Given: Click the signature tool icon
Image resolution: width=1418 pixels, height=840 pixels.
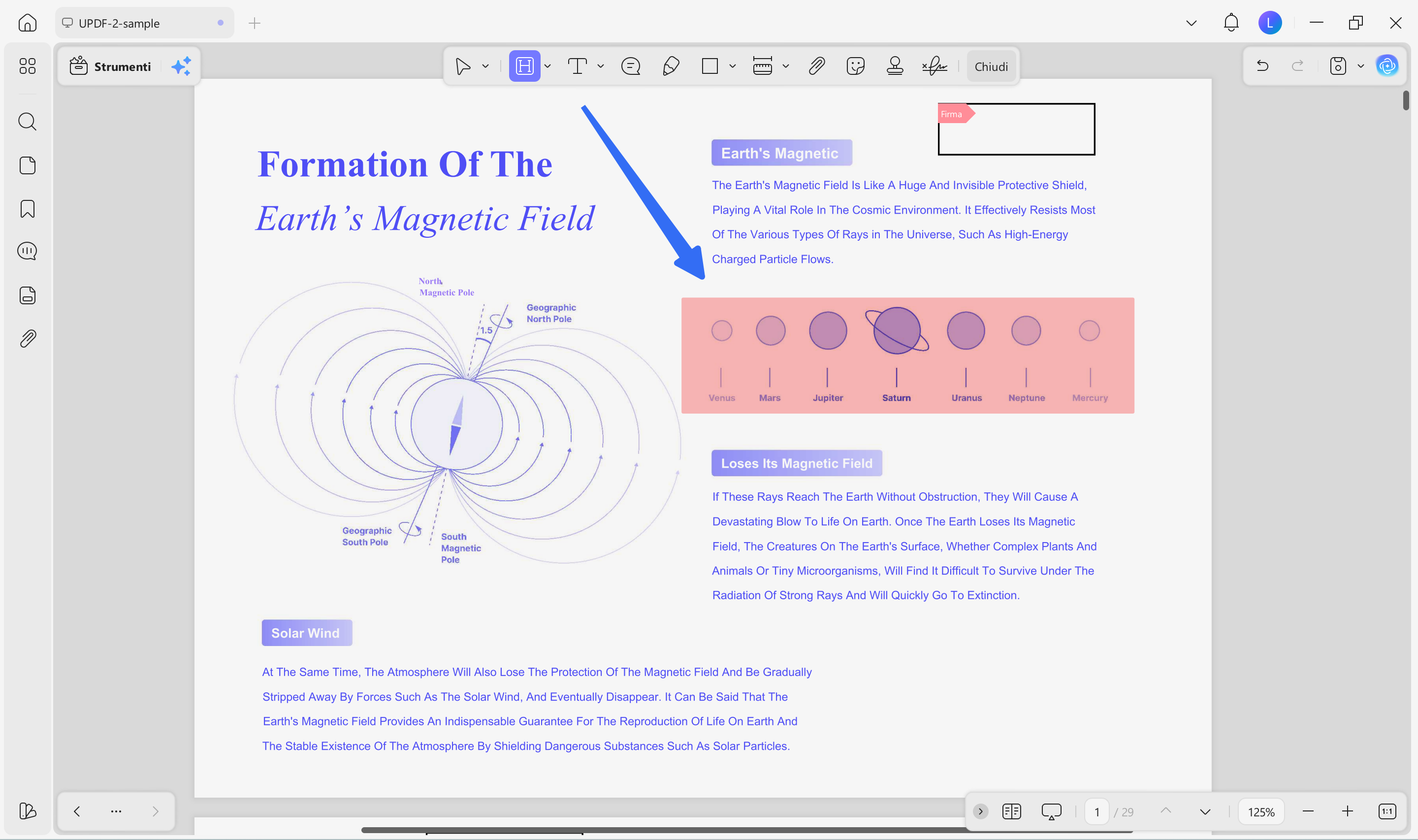Looking at the screenshot, I should pos(935,66).
